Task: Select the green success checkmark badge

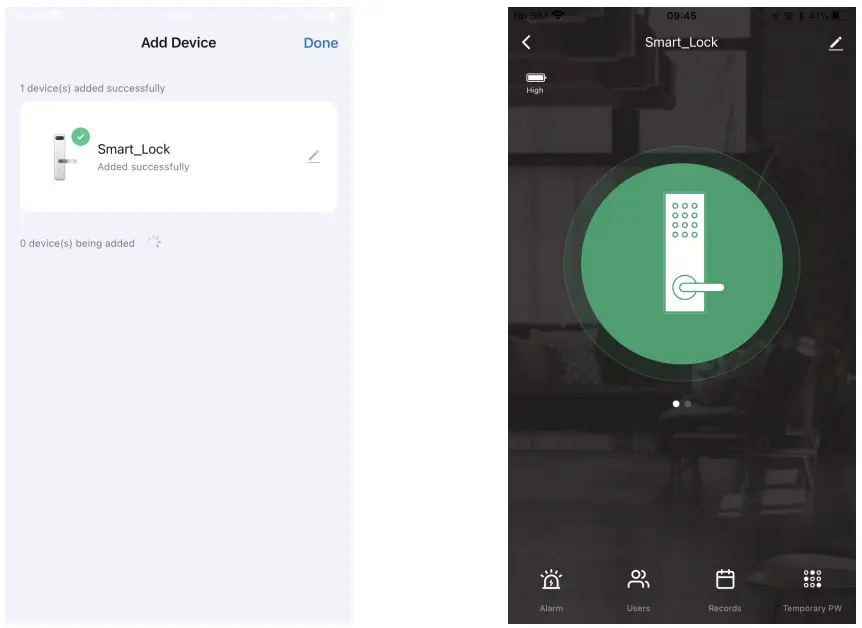Action: point(81,136)
